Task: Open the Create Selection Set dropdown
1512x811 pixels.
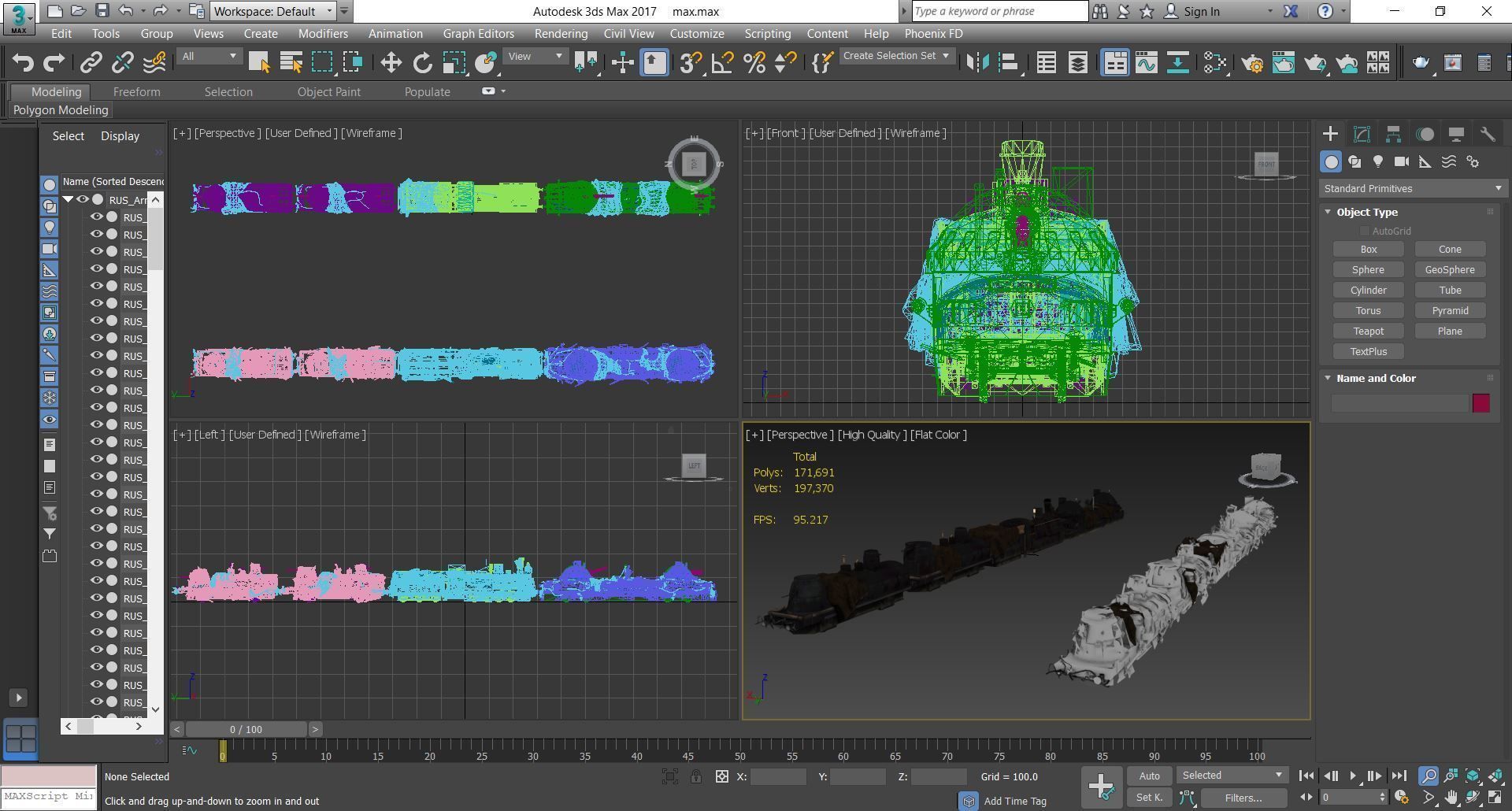Action: pos(896,56)
